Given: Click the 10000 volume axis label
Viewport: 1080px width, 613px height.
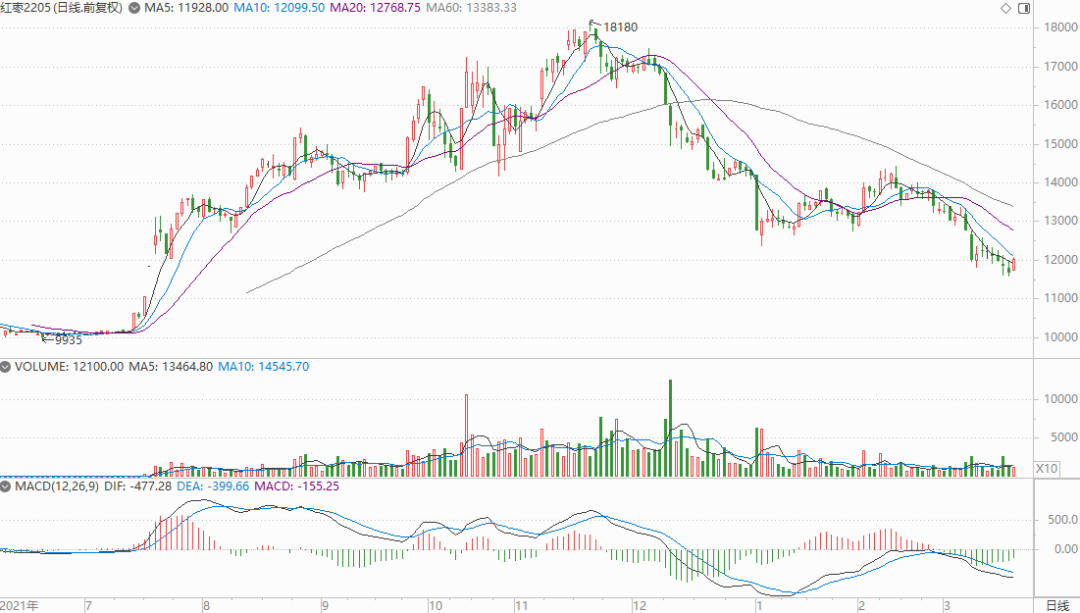Looking at the screenshot, I should (1061, 399).
